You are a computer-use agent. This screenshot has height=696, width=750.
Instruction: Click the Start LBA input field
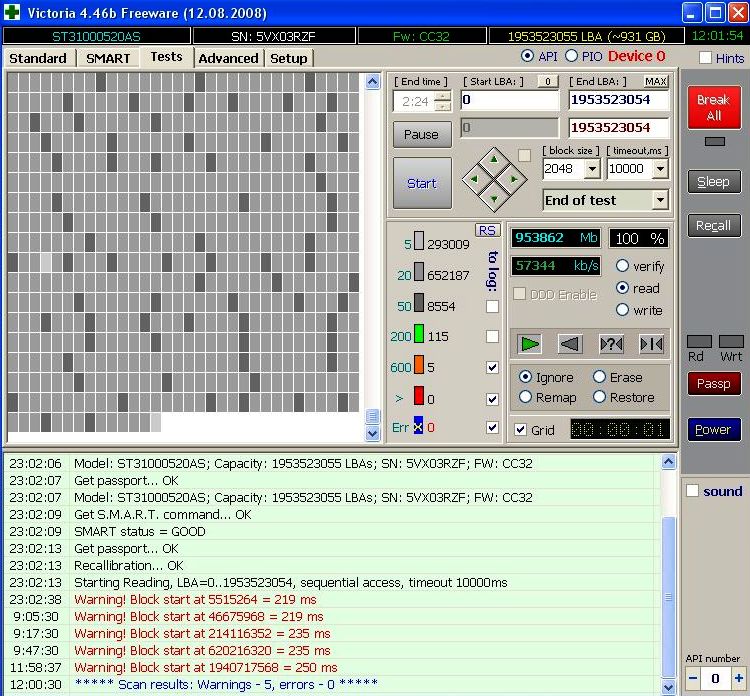point(509,100)
